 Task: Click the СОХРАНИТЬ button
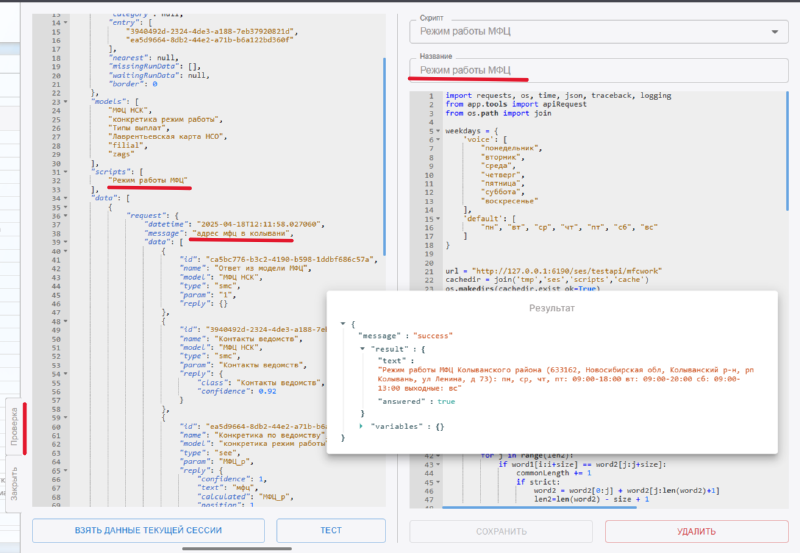click(x=501, y=531)
